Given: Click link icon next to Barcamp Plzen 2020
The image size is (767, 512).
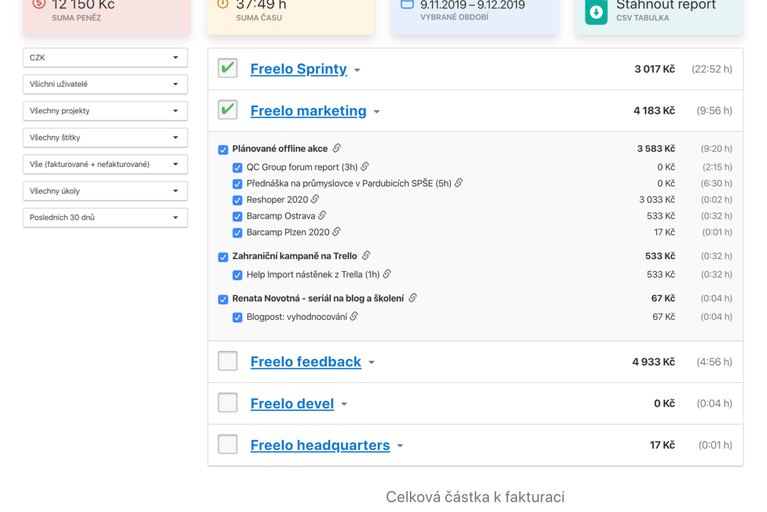Looking at the screenshot, I should pyautogui.click(x=336, y=232).
